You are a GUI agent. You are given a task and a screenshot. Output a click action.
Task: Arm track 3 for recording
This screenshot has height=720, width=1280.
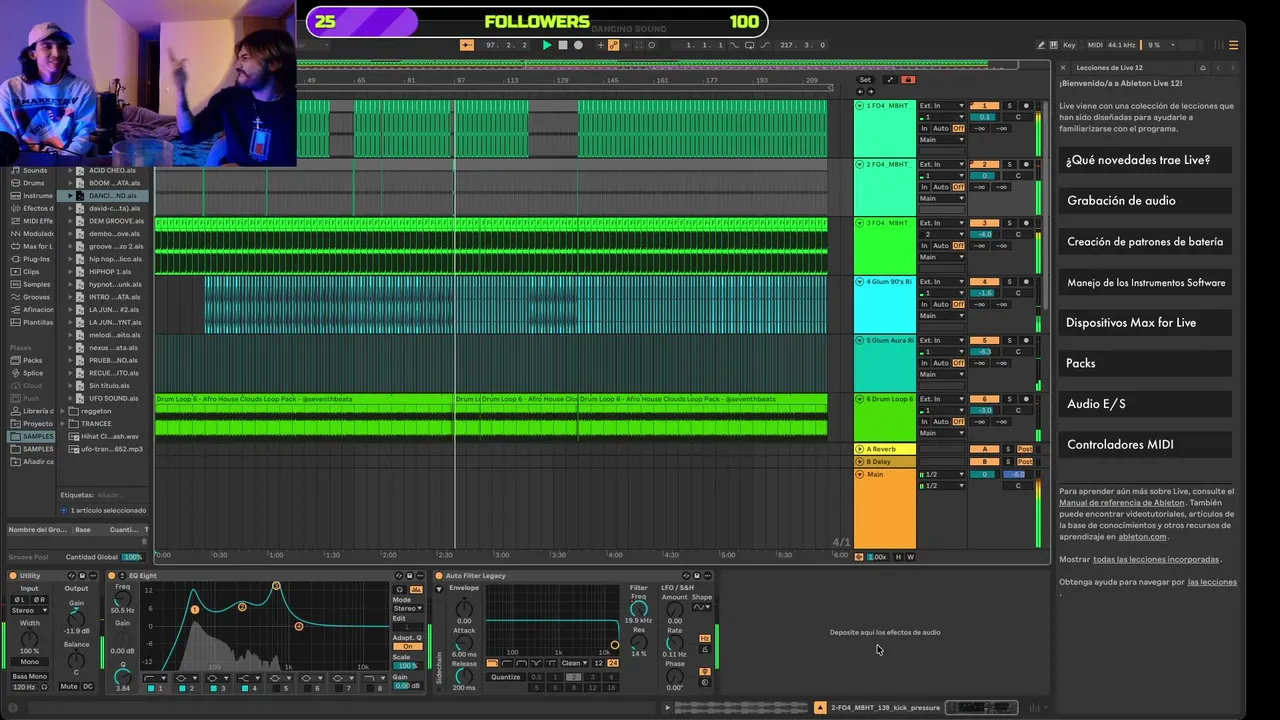[x=1025, y=223]
